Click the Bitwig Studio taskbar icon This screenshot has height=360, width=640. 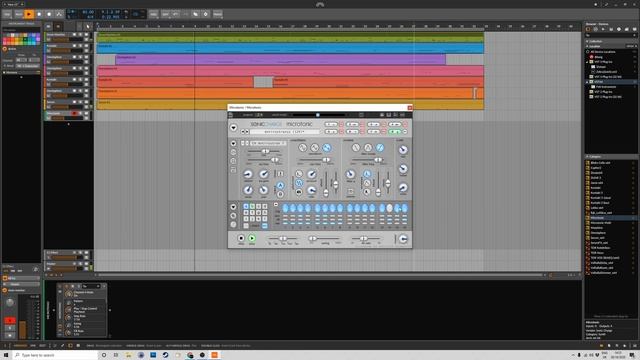[x=214, y=355]
